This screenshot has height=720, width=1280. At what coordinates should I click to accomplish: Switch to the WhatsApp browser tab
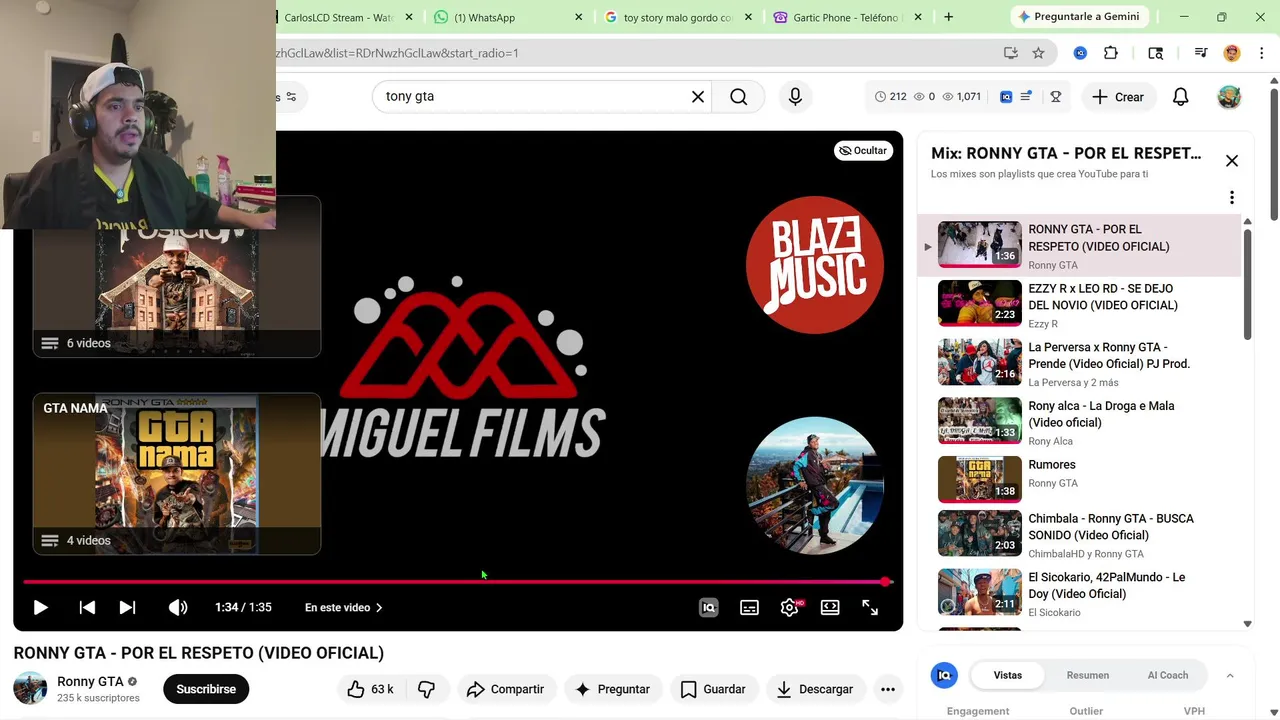point(508,17)
